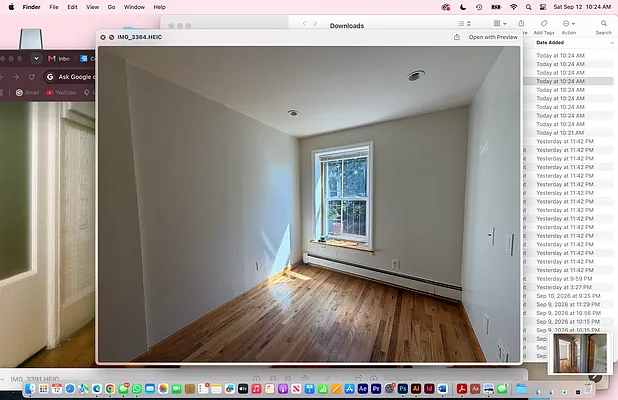The height and width of the screenshot is (400, 618).
Task: Open the group-by grid dropdown
Action: [x=500, y=23]
